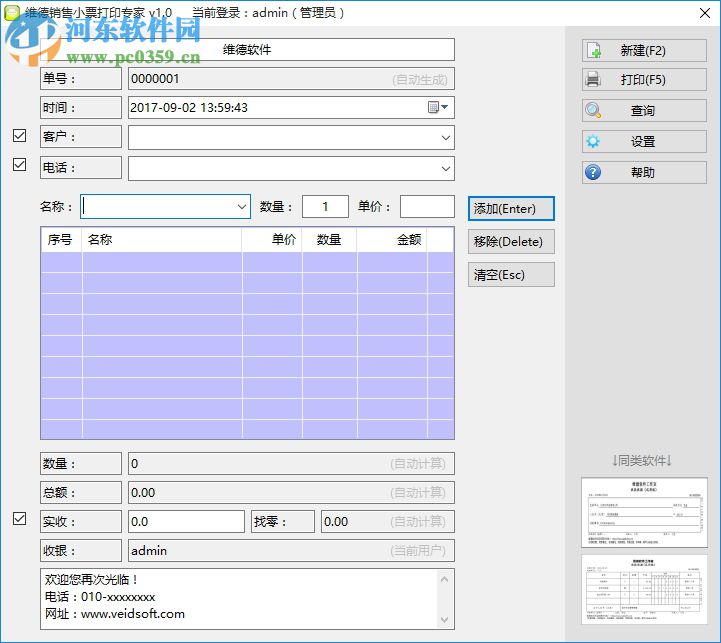Click the 数量 column header in table
This screenshot has height=643, width=721.
(x=329, y=240)
